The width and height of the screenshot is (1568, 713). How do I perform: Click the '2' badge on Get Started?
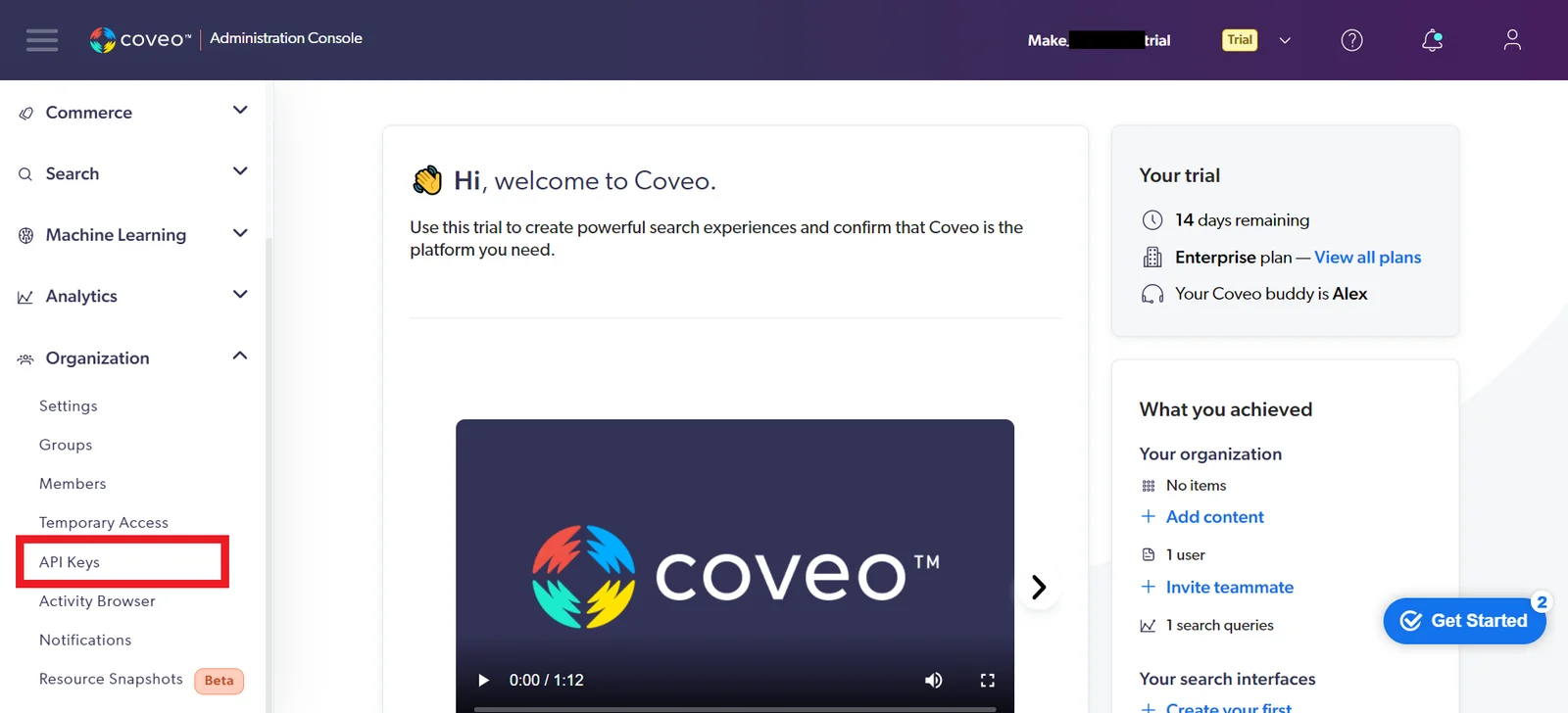[x=1542, y=602]
